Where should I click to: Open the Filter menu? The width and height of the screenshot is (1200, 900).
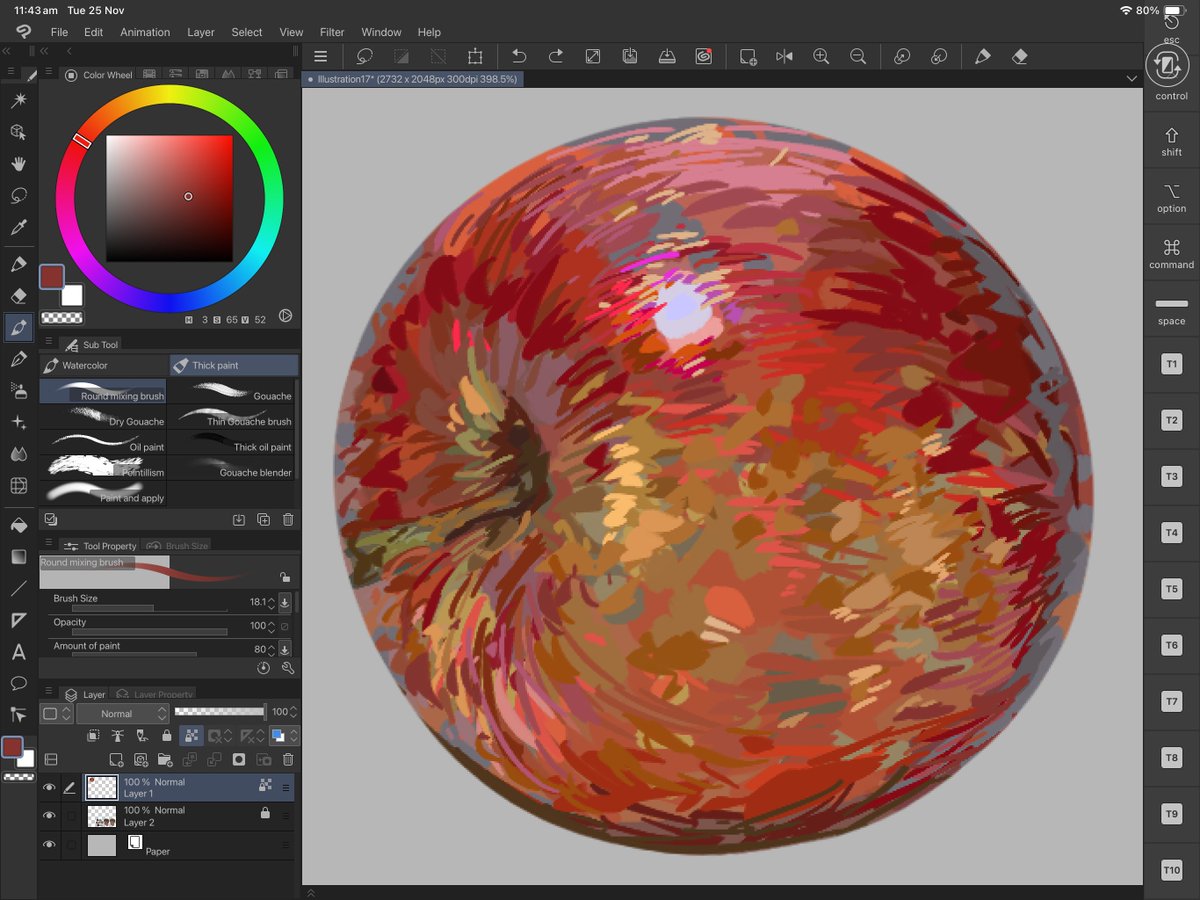pos(332,32)
